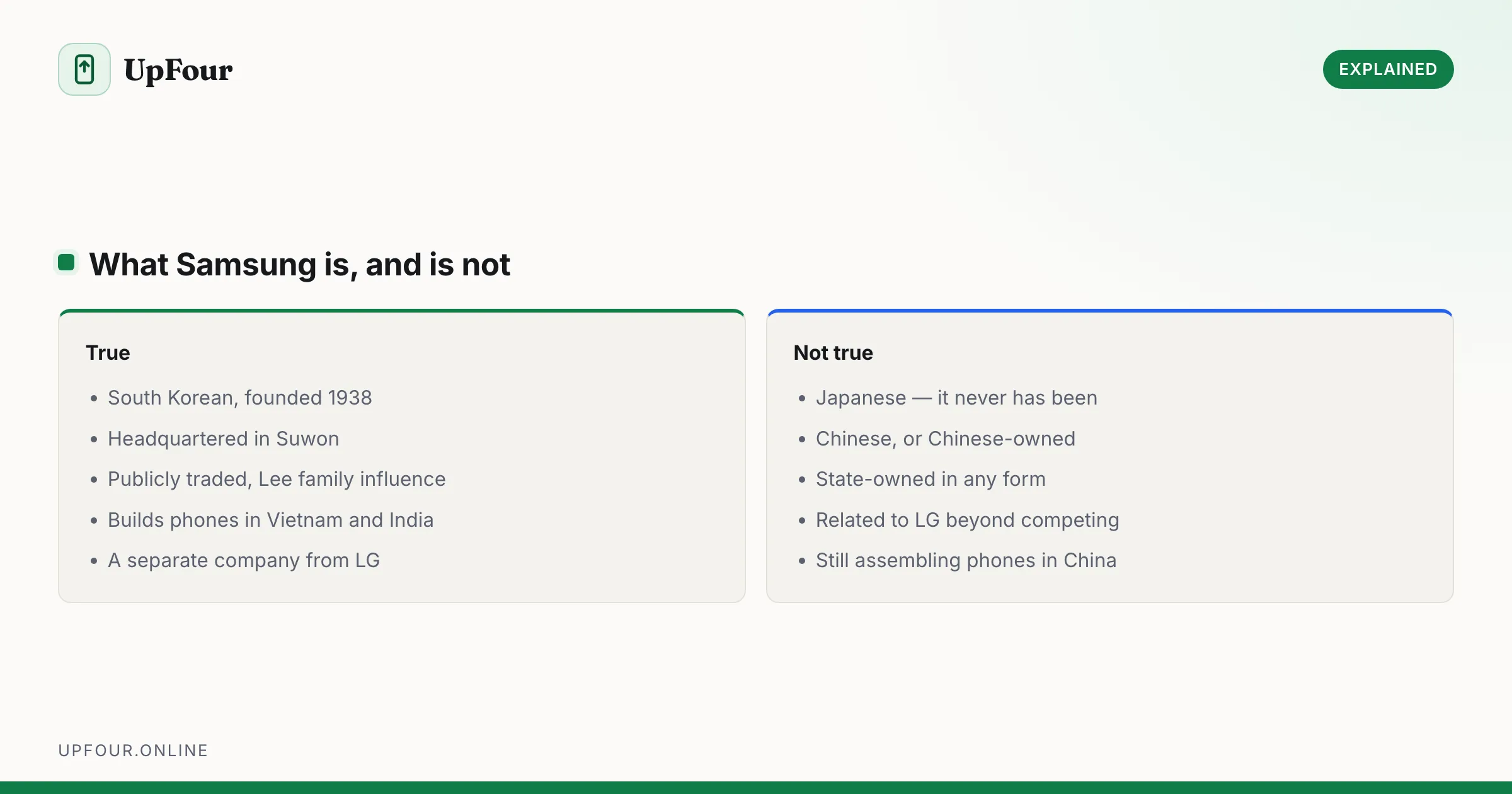Select Publicly traded, Lee family influence item
Viewport: 1512px width, 794px height.
(277, 479)
